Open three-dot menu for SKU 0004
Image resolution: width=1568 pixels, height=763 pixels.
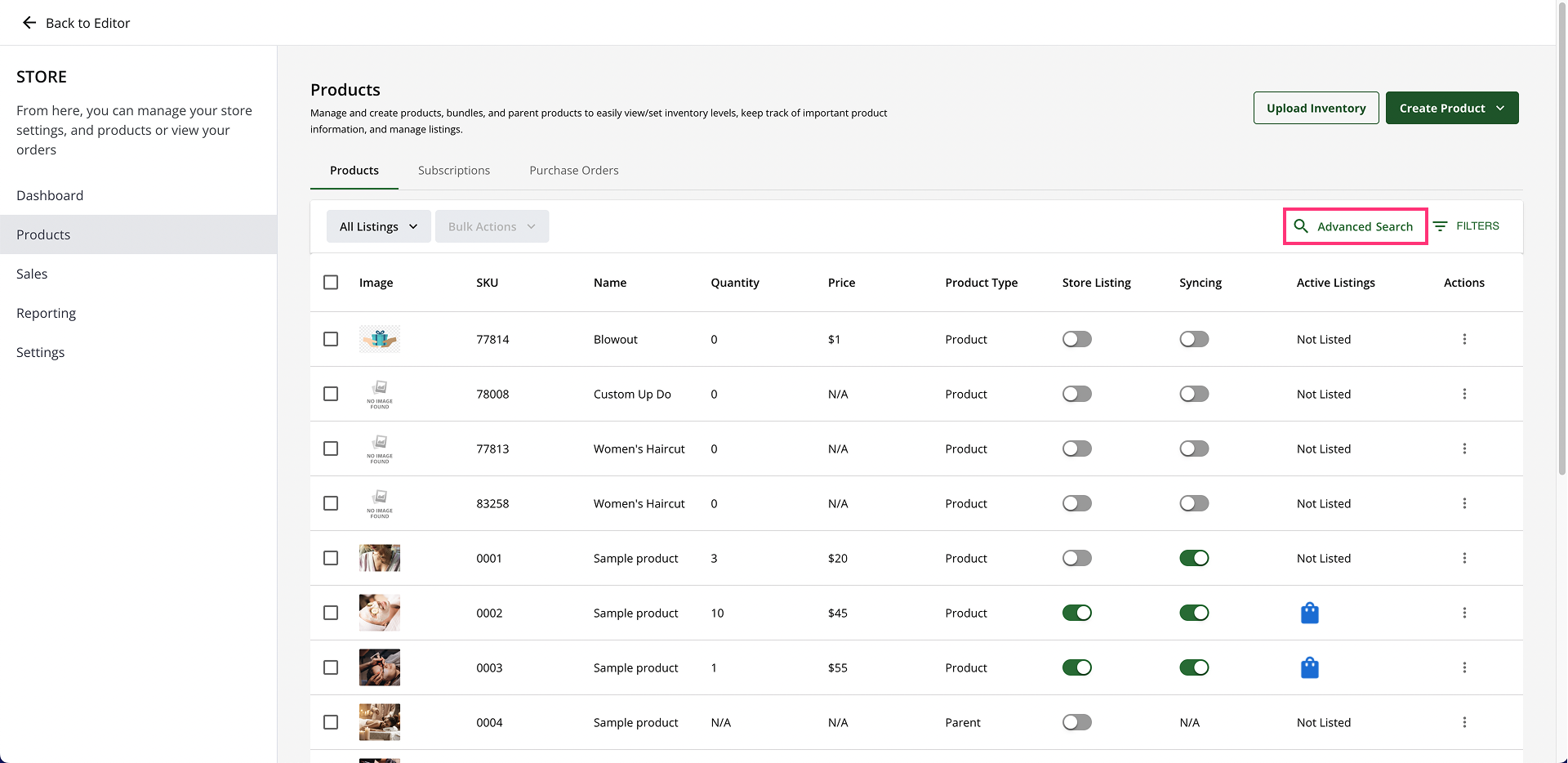click(1464, 722)
